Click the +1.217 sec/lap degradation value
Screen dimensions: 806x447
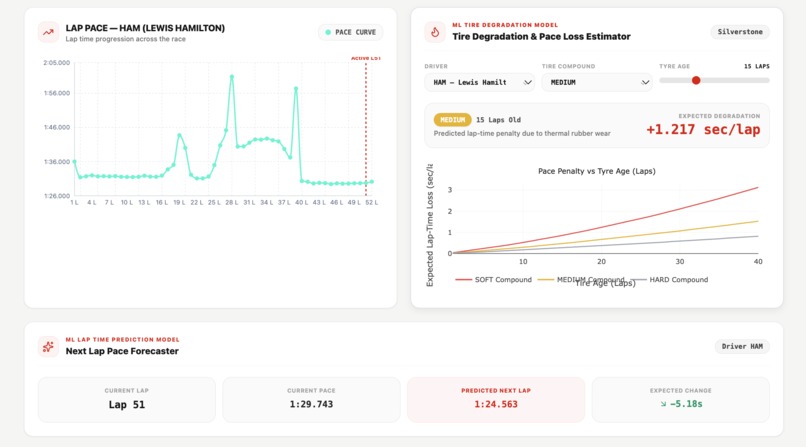pos(703,129)
